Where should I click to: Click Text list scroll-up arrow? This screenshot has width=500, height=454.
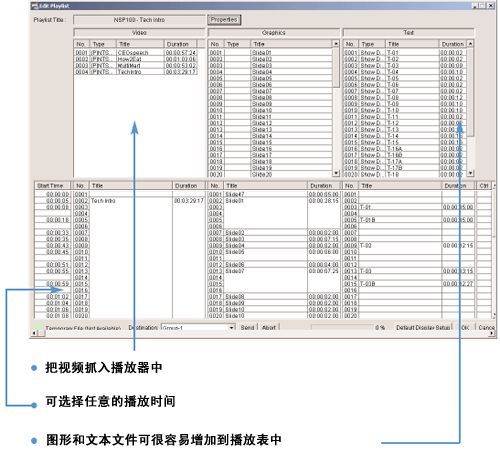pos(470,44)
